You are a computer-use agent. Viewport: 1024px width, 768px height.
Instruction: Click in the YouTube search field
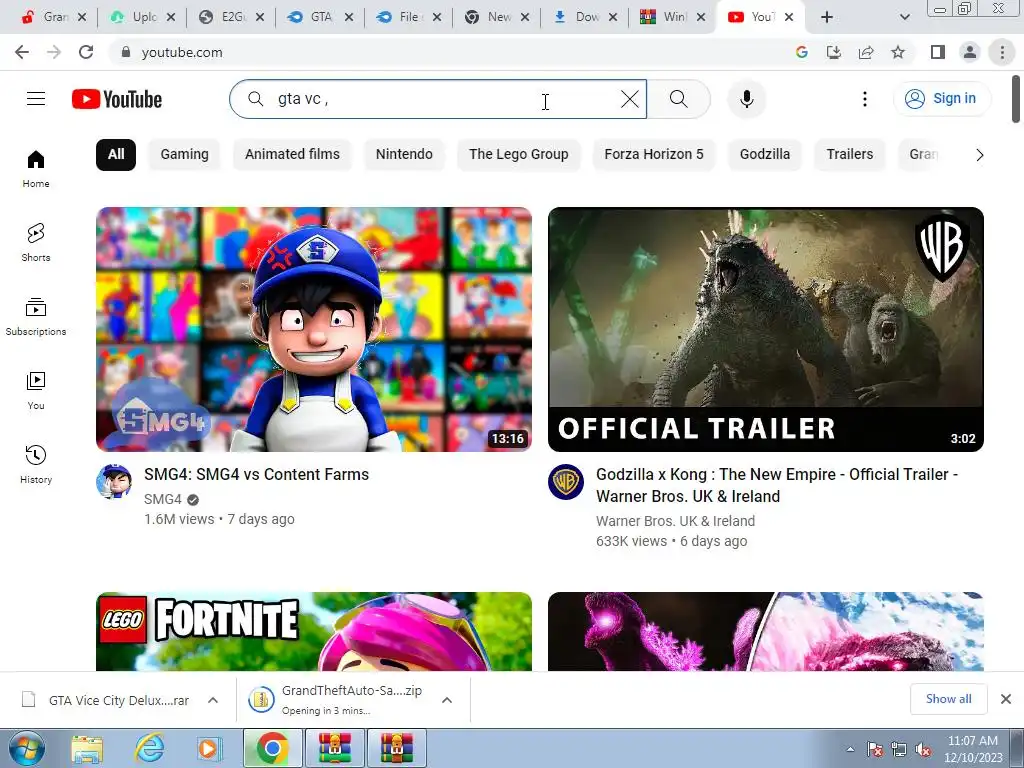click(438, 99)
